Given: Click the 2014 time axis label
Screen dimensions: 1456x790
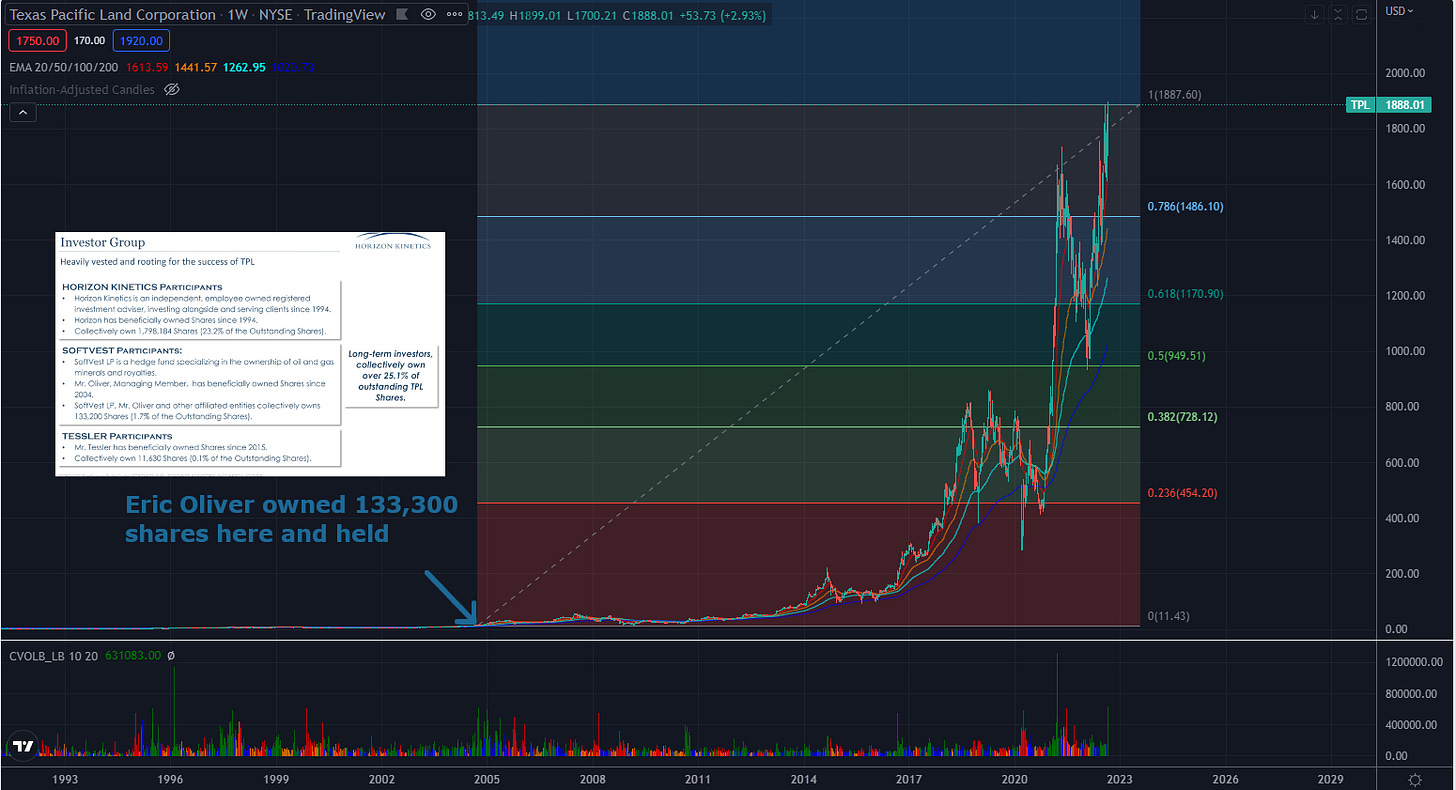Looking at the screenshot, I should coord(803,778).
